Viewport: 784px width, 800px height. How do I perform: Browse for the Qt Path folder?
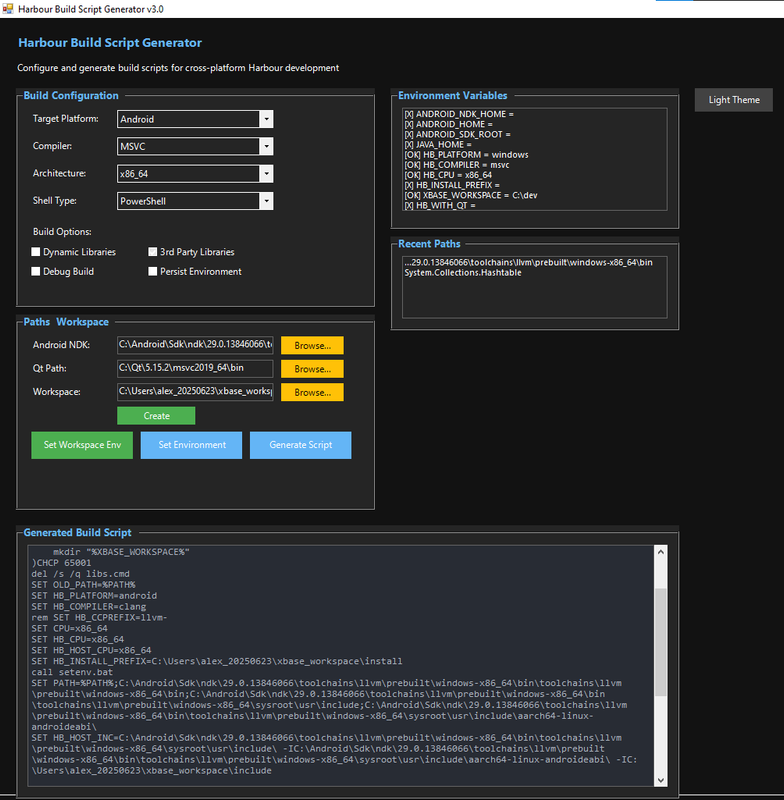click(312, 369)
